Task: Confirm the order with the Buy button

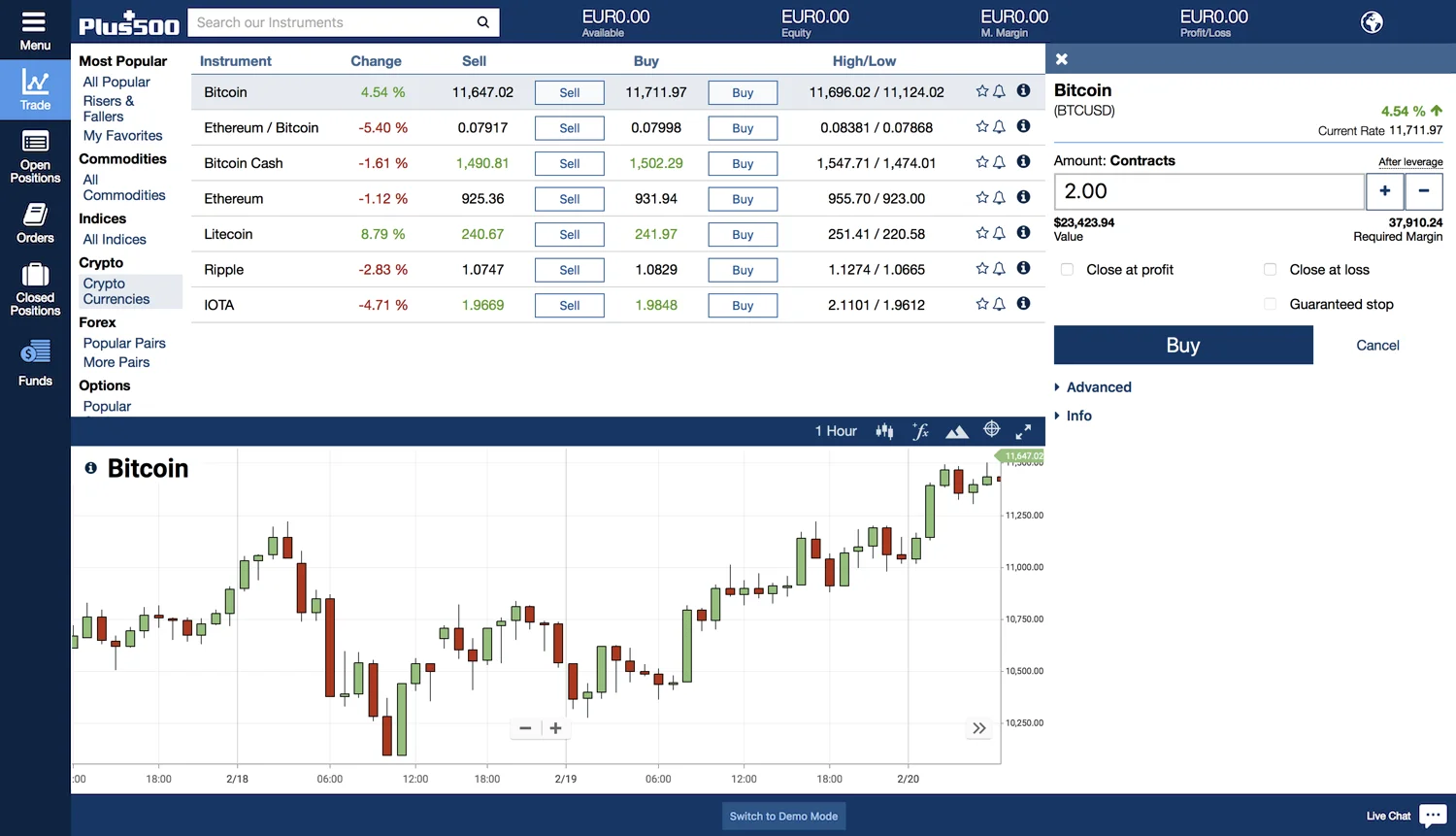Action: pyautogui.click(x=1182, y=345)
